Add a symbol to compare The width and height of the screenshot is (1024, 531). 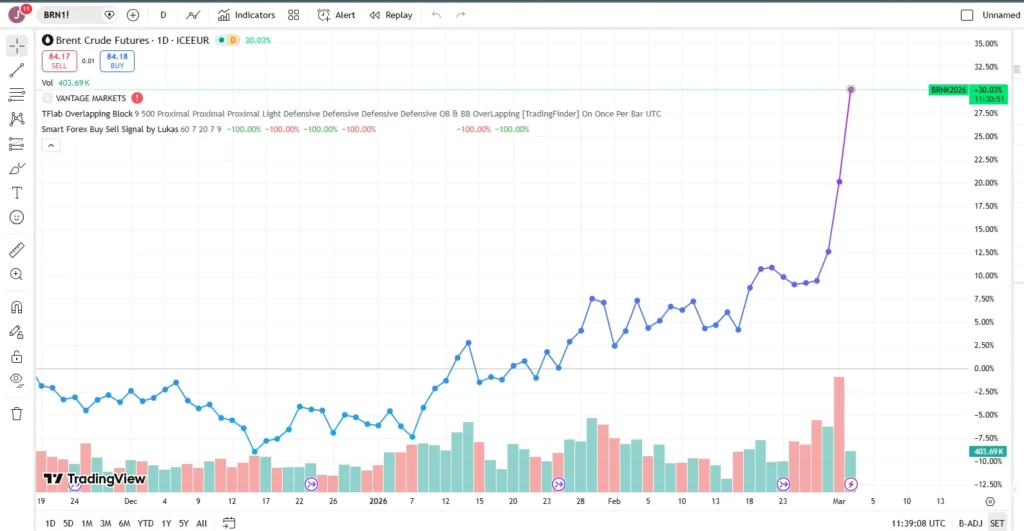coord(133,14)
